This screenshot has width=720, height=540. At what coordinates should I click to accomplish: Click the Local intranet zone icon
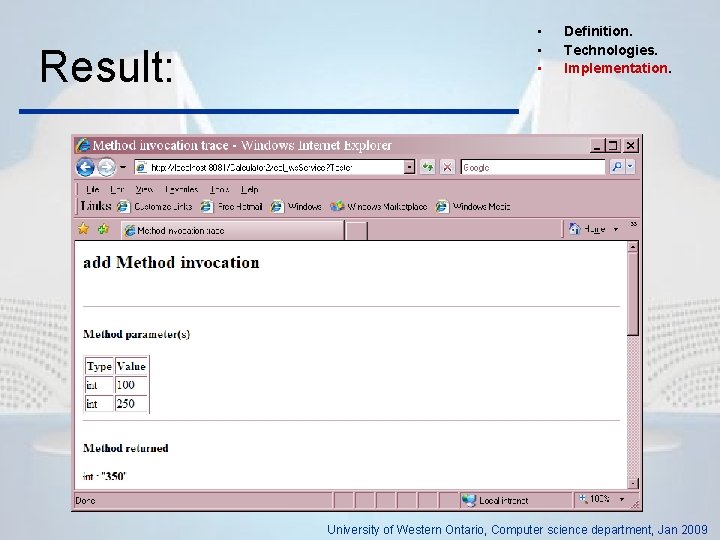click(x=469, y=500)
